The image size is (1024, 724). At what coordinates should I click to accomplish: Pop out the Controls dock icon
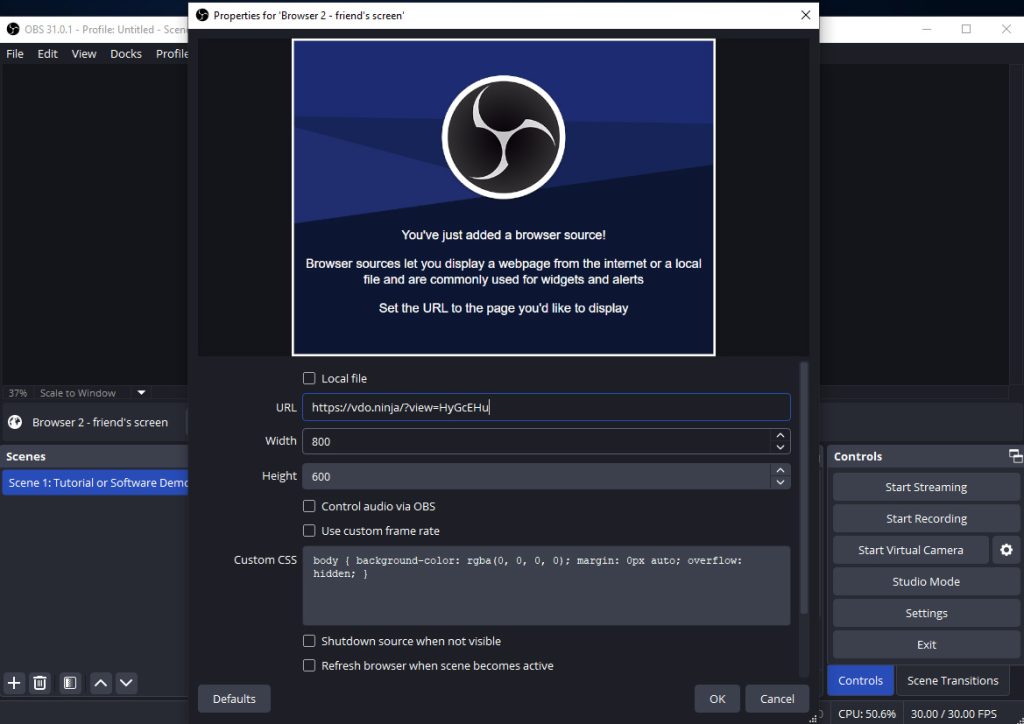(1016, 456)
